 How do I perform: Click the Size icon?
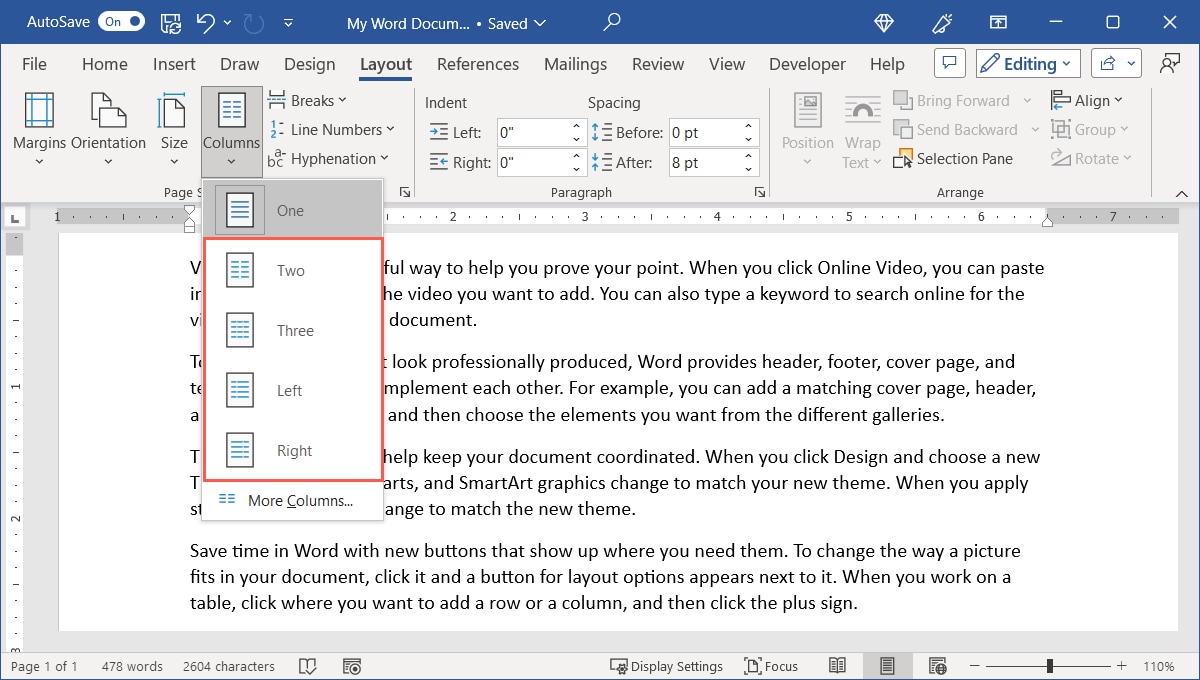click(173, 115)
